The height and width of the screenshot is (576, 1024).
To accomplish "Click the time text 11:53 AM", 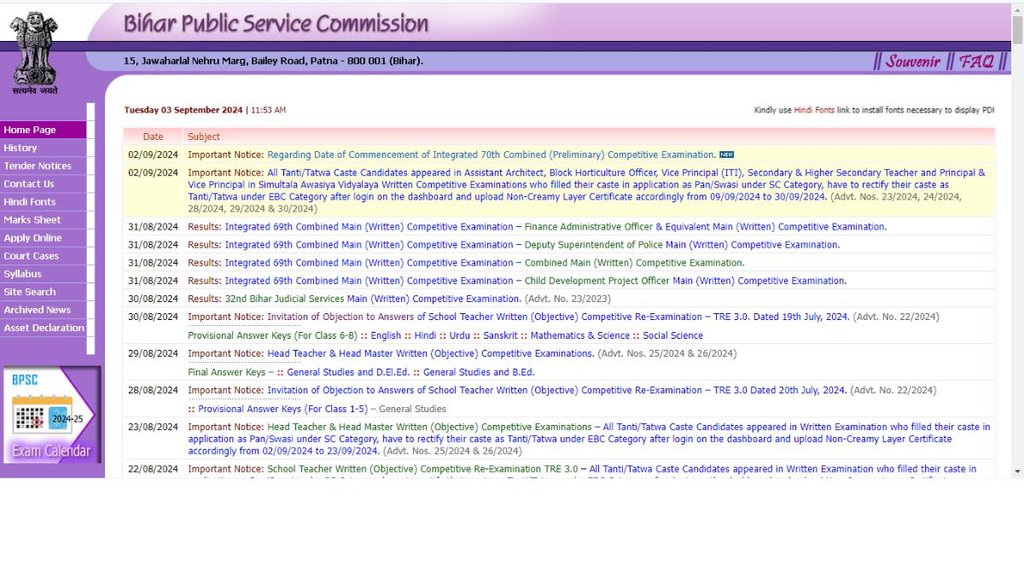I will (268, 110).
